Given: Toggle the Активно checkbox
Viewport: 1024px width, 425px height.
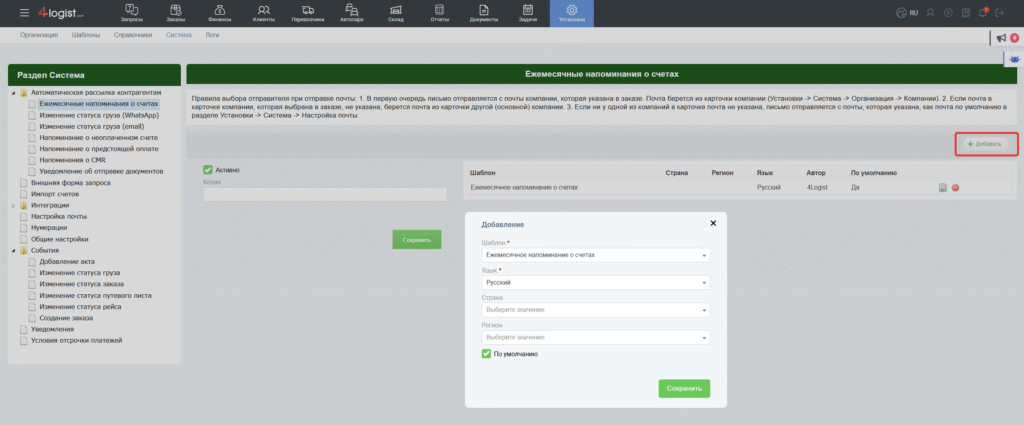Looking at the screenshot, I should (208, 170).
